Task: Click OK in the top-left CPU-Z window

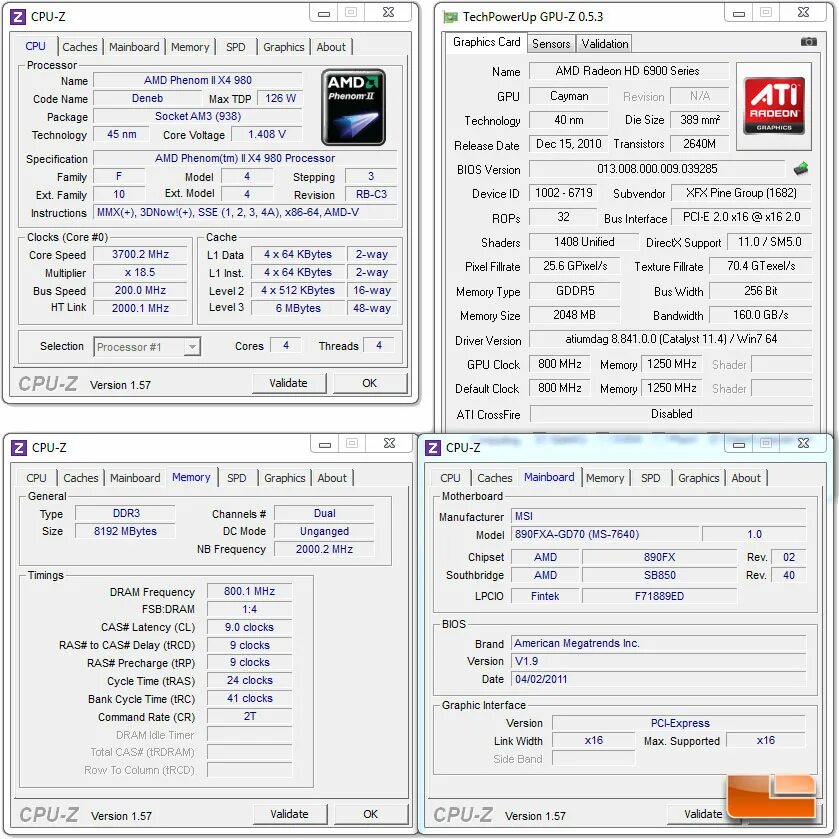Action: [x=370, y=383]
